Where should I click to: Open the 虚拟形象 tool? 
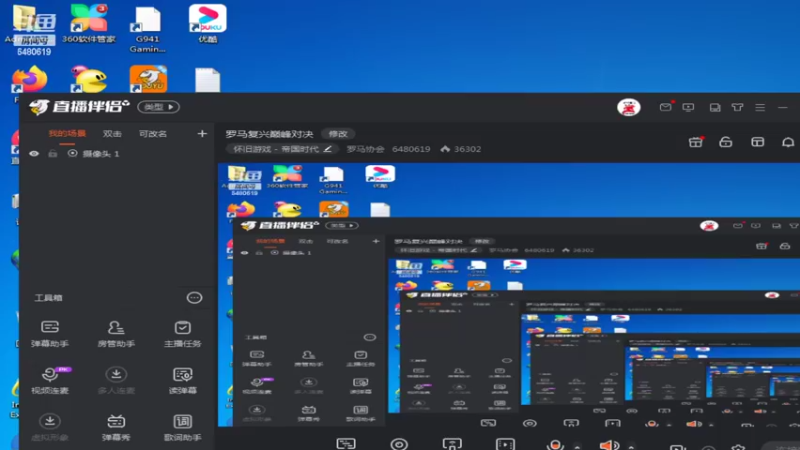(49, 428)
